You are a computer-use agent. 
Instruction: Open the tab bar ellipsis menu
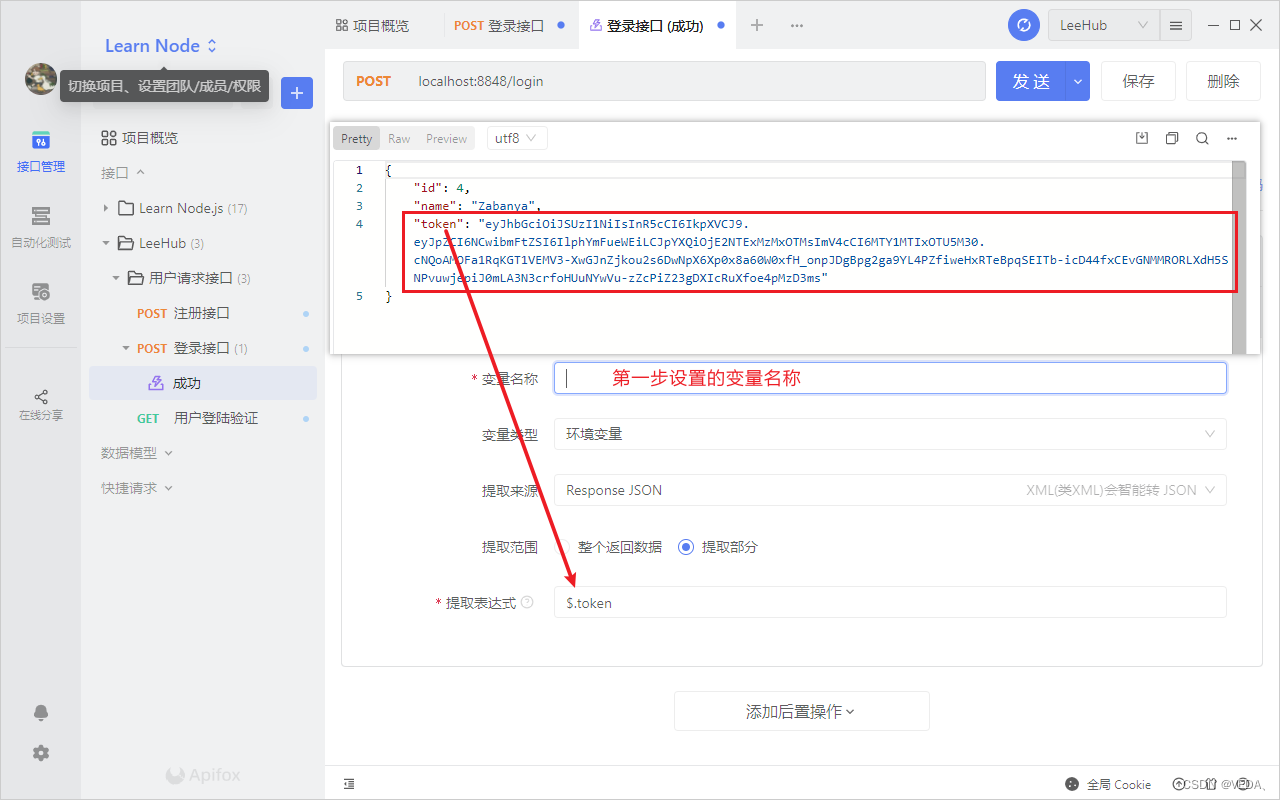click(797, 26)
